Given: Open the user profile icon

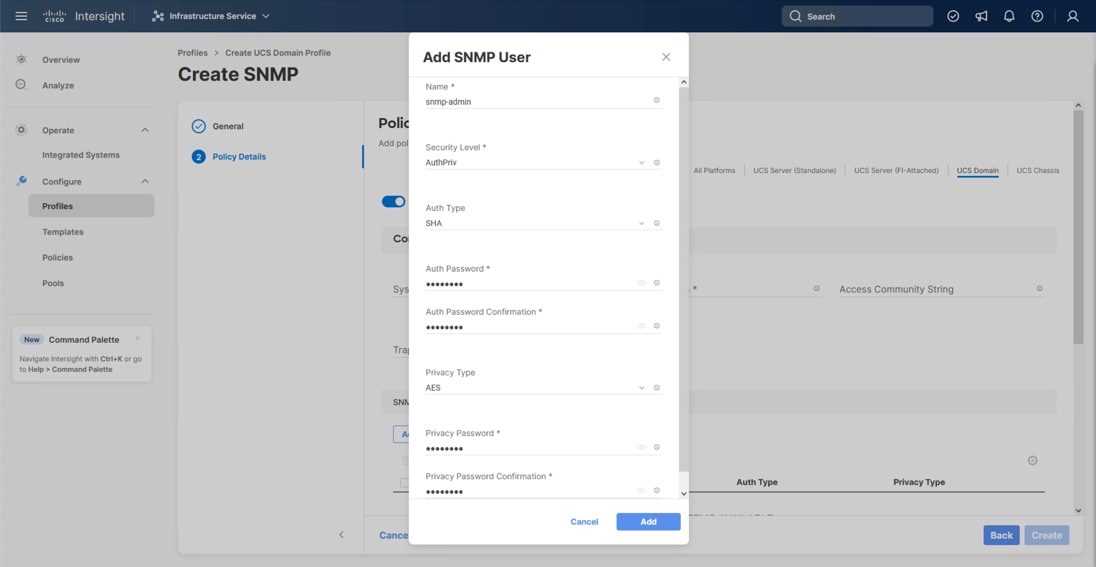Looking at the screenshot, I should pyautogui.click(x=1072, y=16).
